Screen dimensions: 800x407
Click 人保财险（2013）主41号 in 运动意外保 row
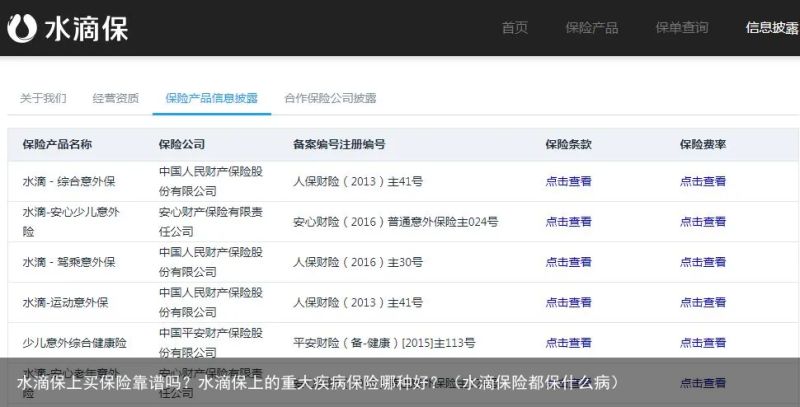(358, 302)
